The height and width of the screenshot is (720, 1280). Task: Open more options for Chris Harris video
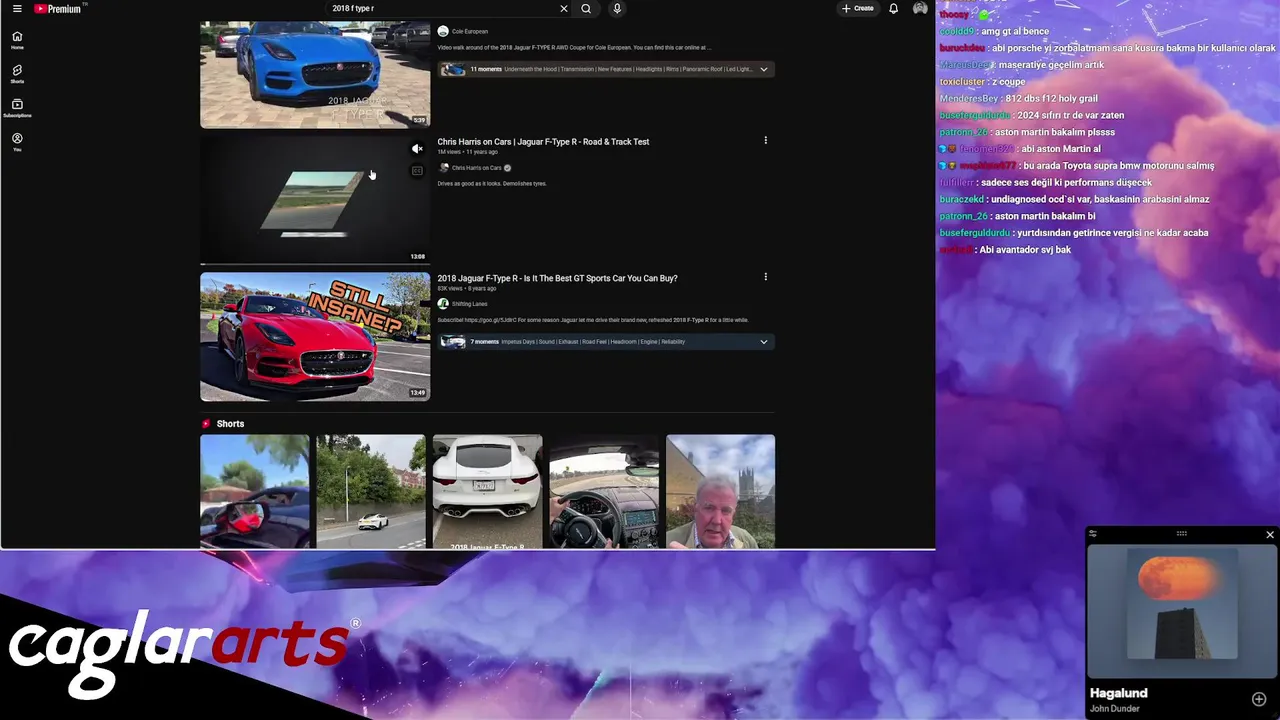point(766,141)
